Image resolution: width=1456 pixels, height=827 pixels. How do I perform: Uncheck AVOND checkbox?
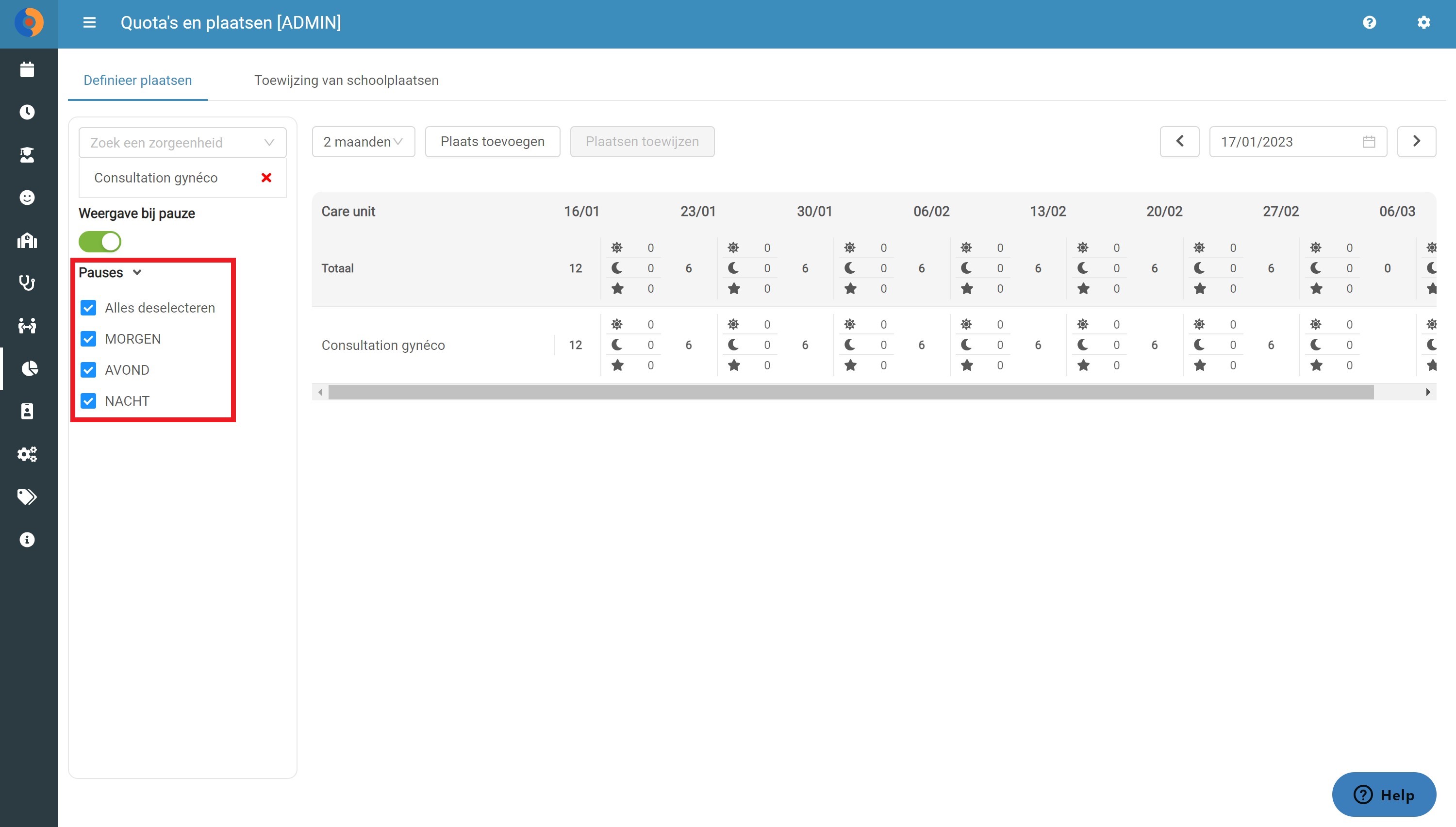[89, 370]
